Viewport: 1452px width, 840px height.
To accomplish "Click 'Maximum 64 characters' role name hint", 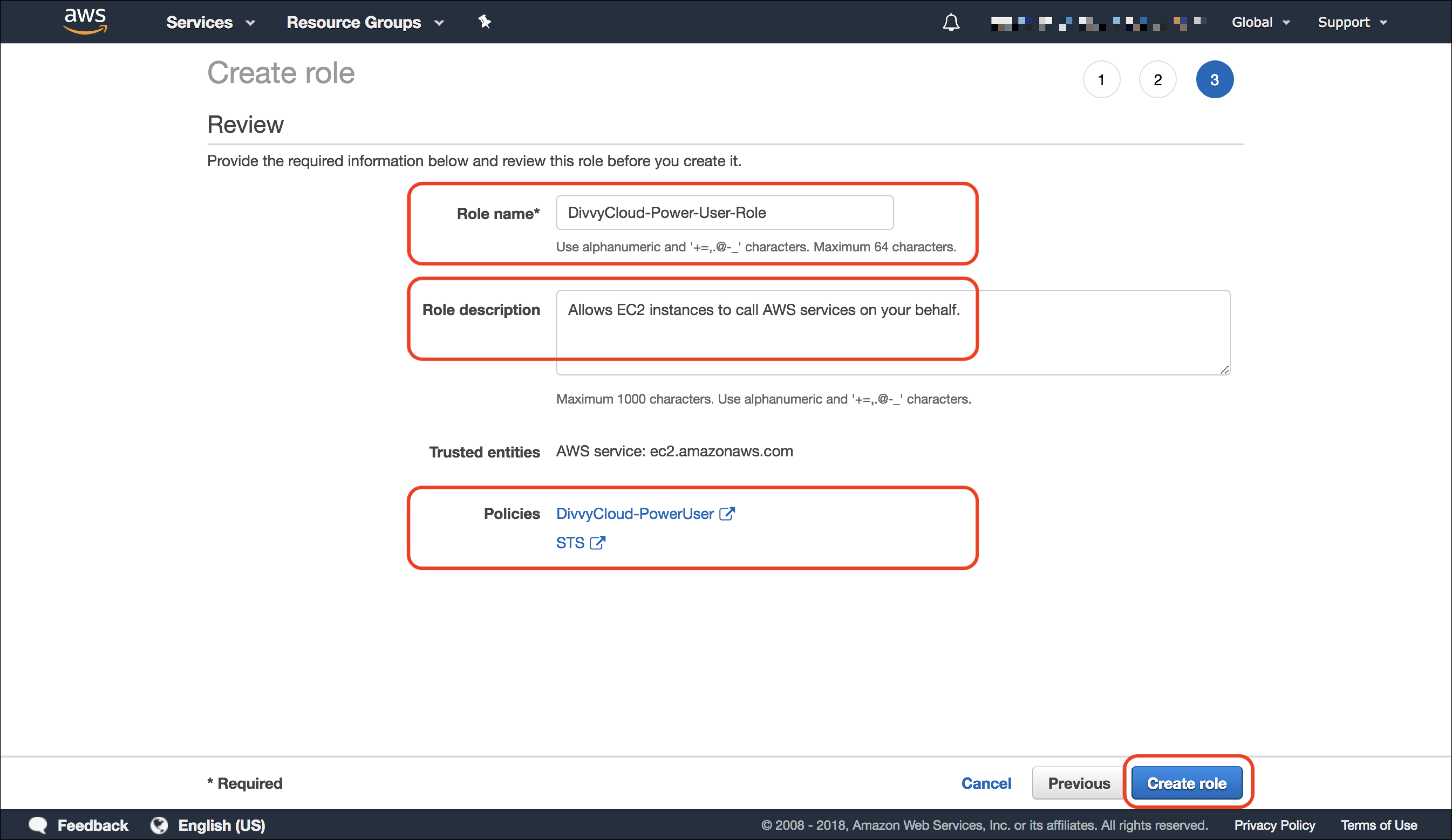I will [x=755, y=247].
